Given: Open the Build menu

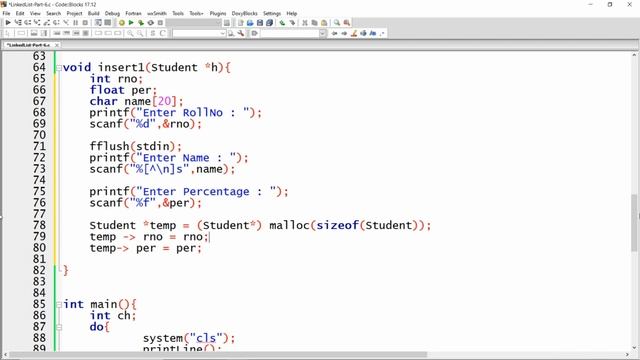Looking at the screenshot, I should (x=93, y=13).
